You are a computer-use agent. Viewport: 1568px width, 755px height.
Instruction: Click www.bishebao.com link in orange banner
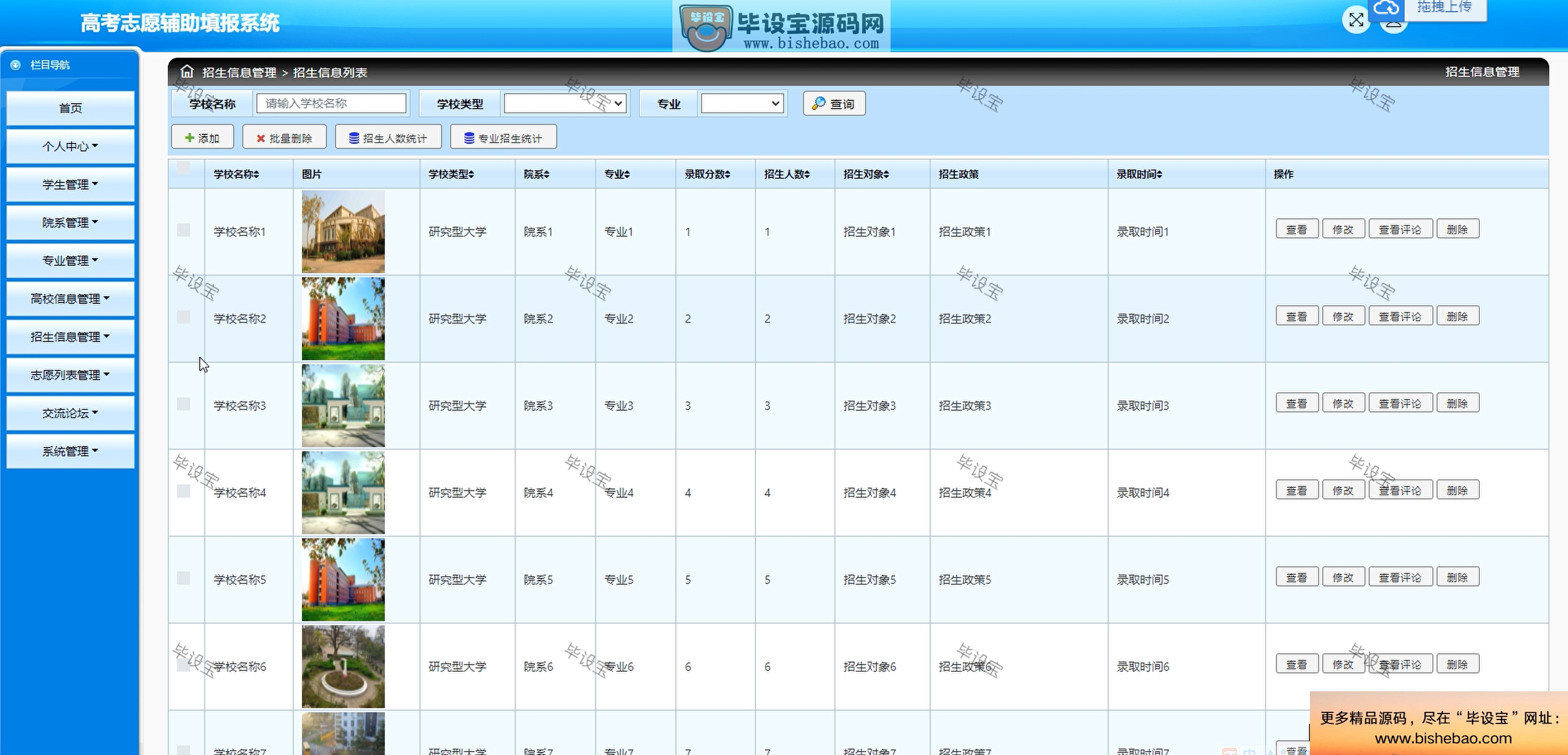[x=1443, y=738]
